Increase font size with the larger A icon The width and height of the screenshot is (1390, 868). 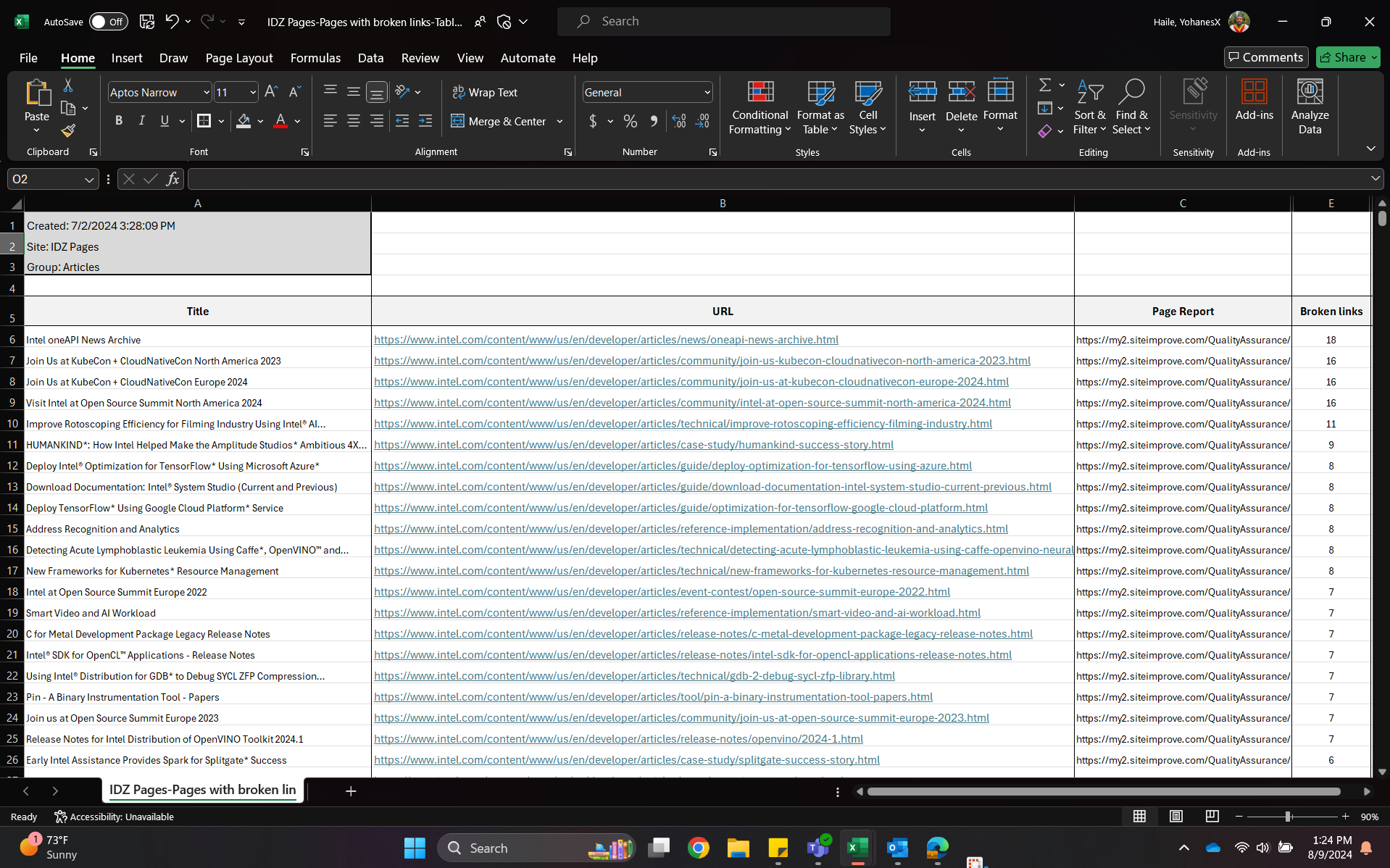pos(271,92)
